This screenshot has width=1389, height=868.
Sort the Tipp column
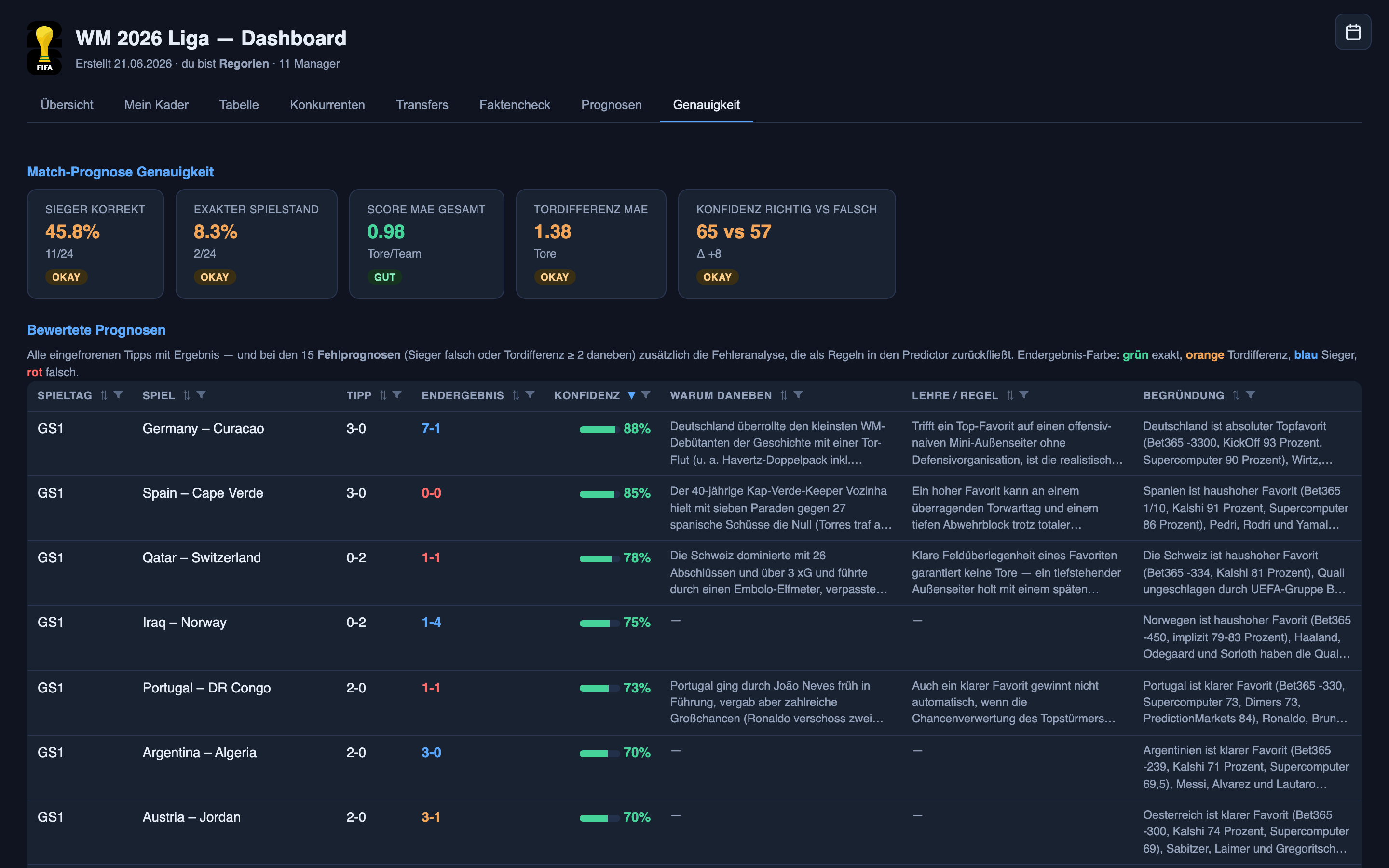coord(383,395)
